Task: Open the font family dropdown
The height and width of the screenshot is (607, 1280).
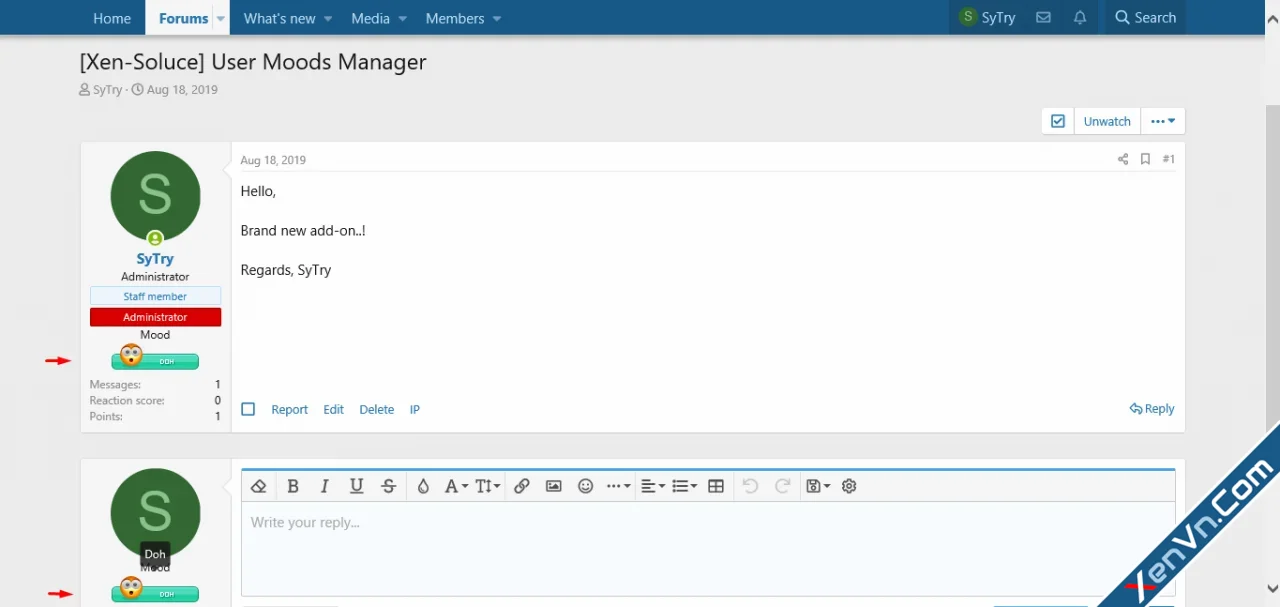Action: (456, 486)
